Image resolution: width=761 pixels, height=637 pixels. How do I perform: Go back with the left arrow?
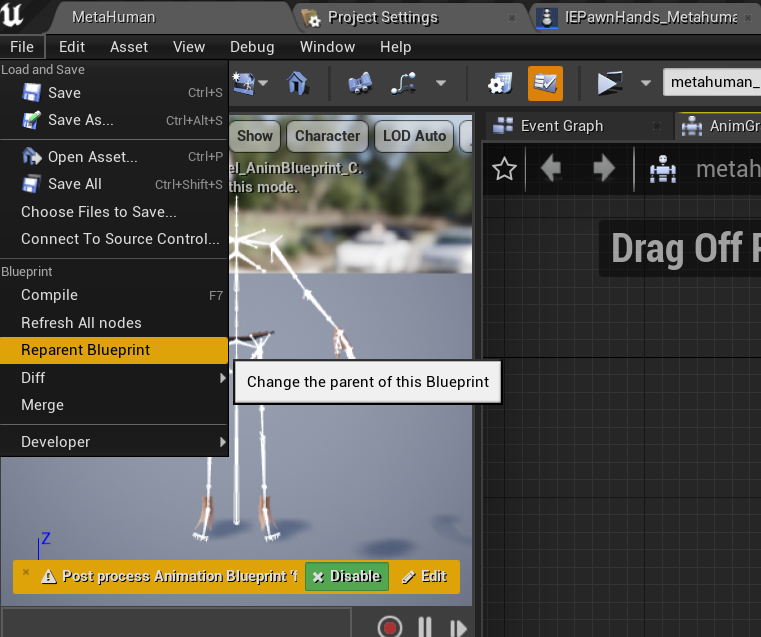551,169
